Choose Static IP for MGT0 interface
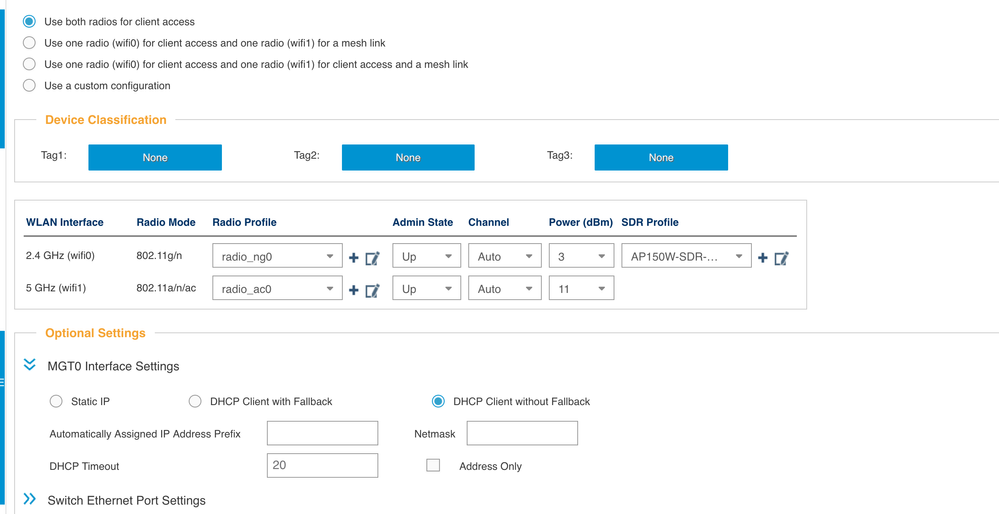The height and width of the screenshot is (514, 999). [x=57, y=402]
